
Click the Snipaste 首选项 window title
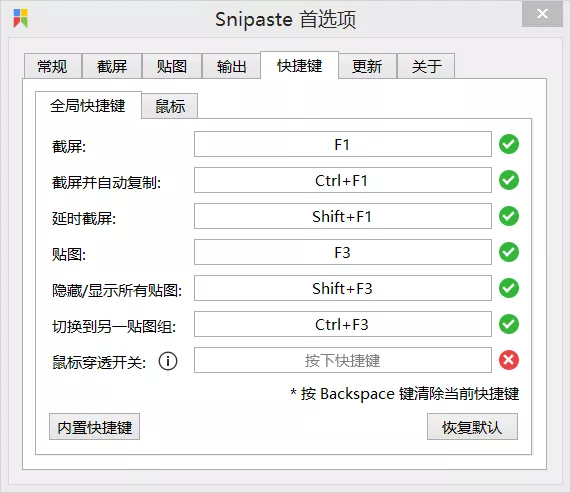click(286, 19)
